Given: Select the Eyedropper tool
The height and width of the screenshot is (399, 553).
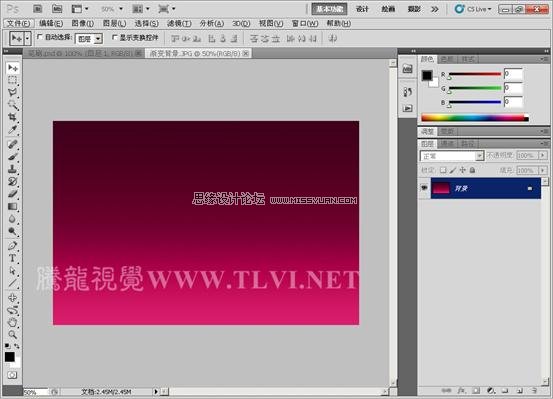Looking at the screenshot, I should click(x=13, y=129).
